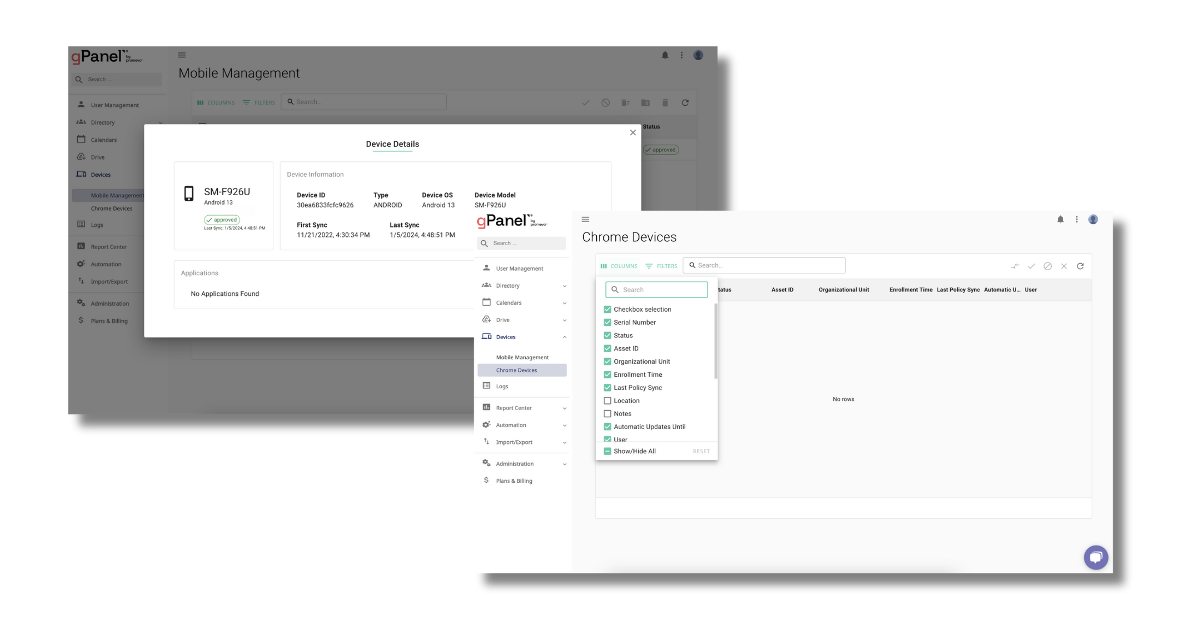Click Drive icon in Mobile Management sidebar

click(81, 157)
